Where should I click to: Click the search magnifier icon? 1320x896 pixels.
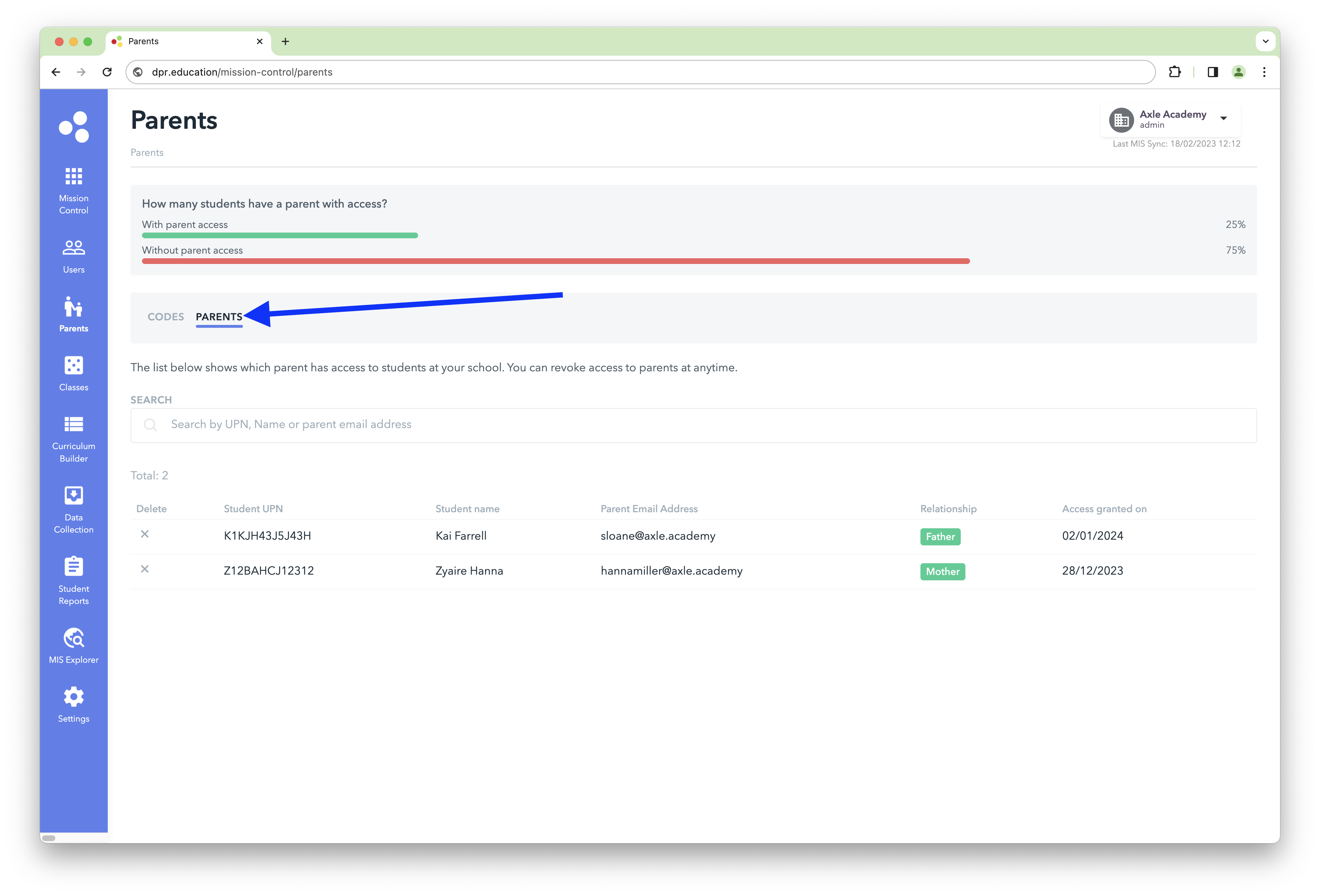(x=151, y=424)
